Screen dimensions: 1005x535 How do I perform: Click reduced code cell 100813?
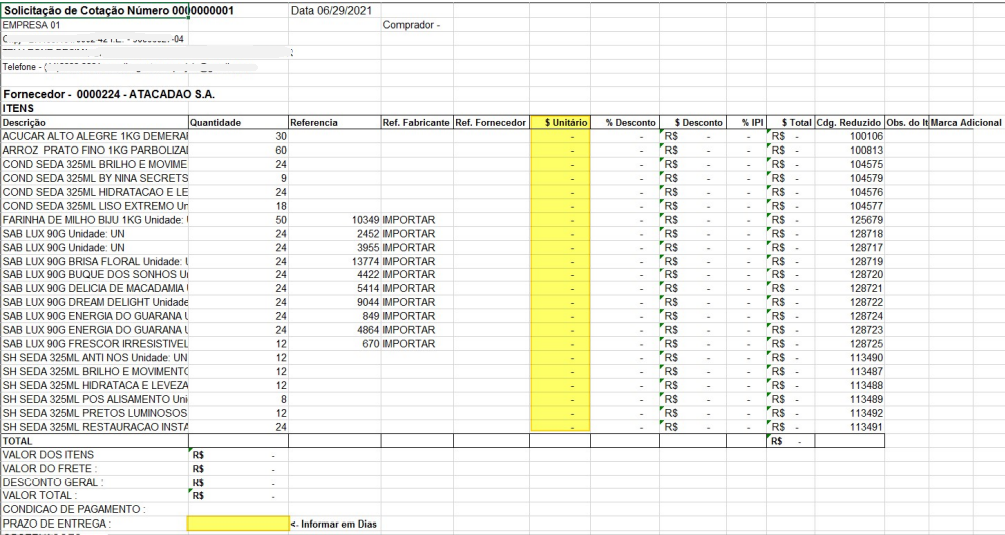click(850, 150)
